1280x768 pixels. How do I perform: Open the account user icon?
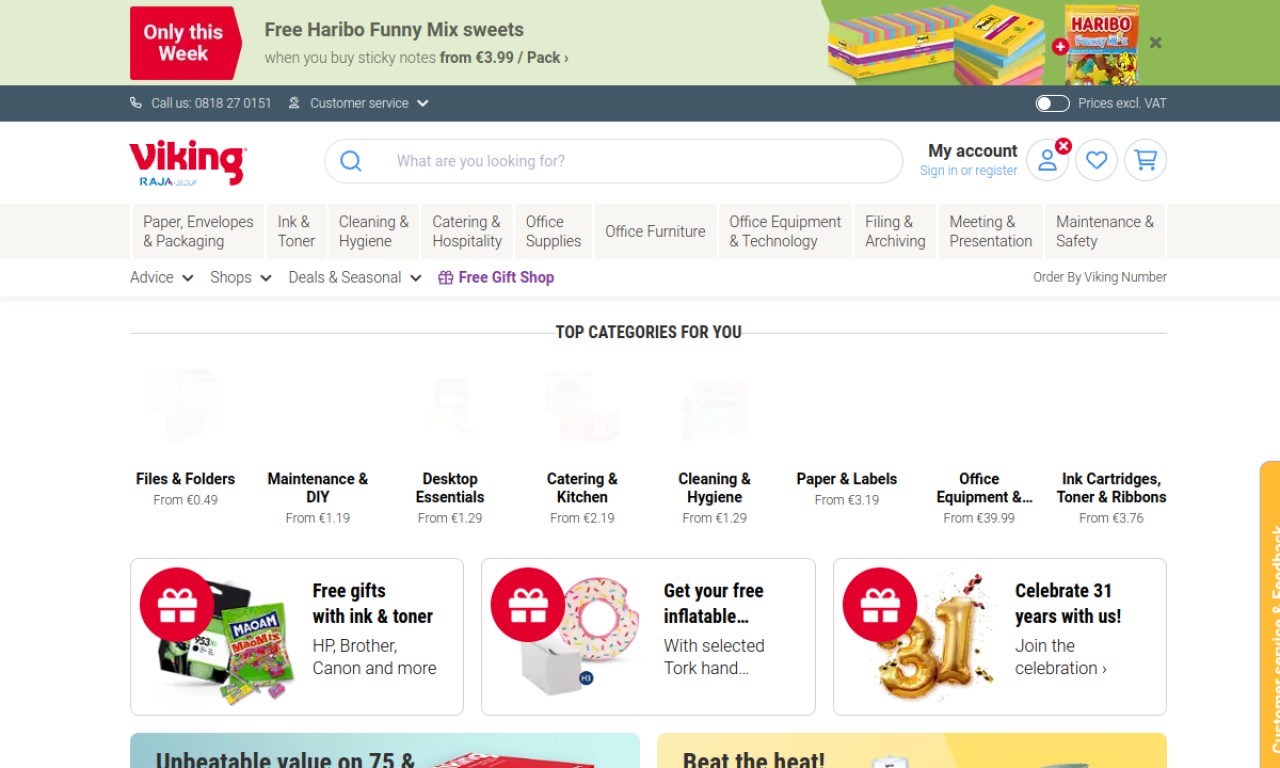tap(1047, 160)
